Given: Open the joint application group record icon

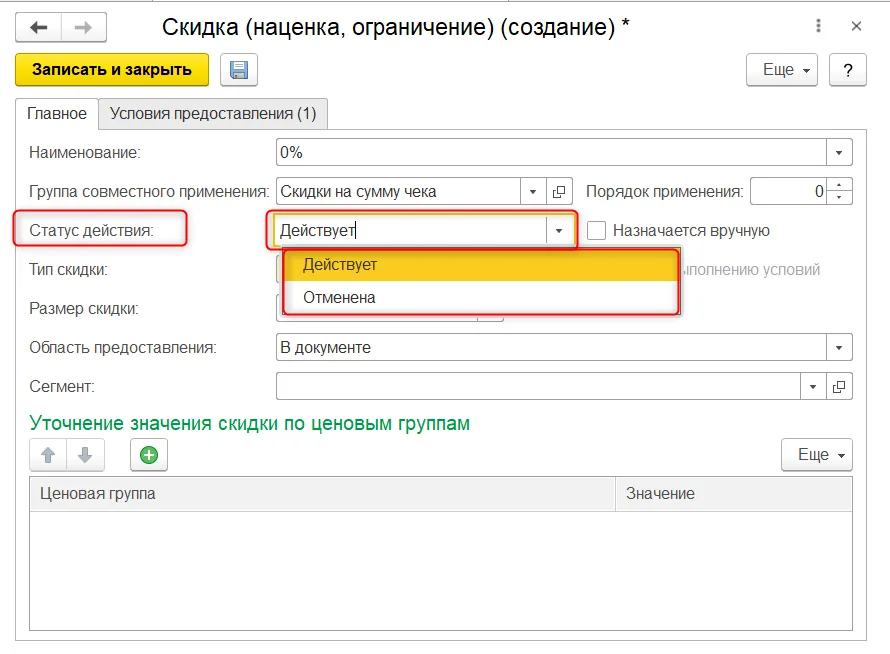Looking at the screenshot, I should pos(559,192).
